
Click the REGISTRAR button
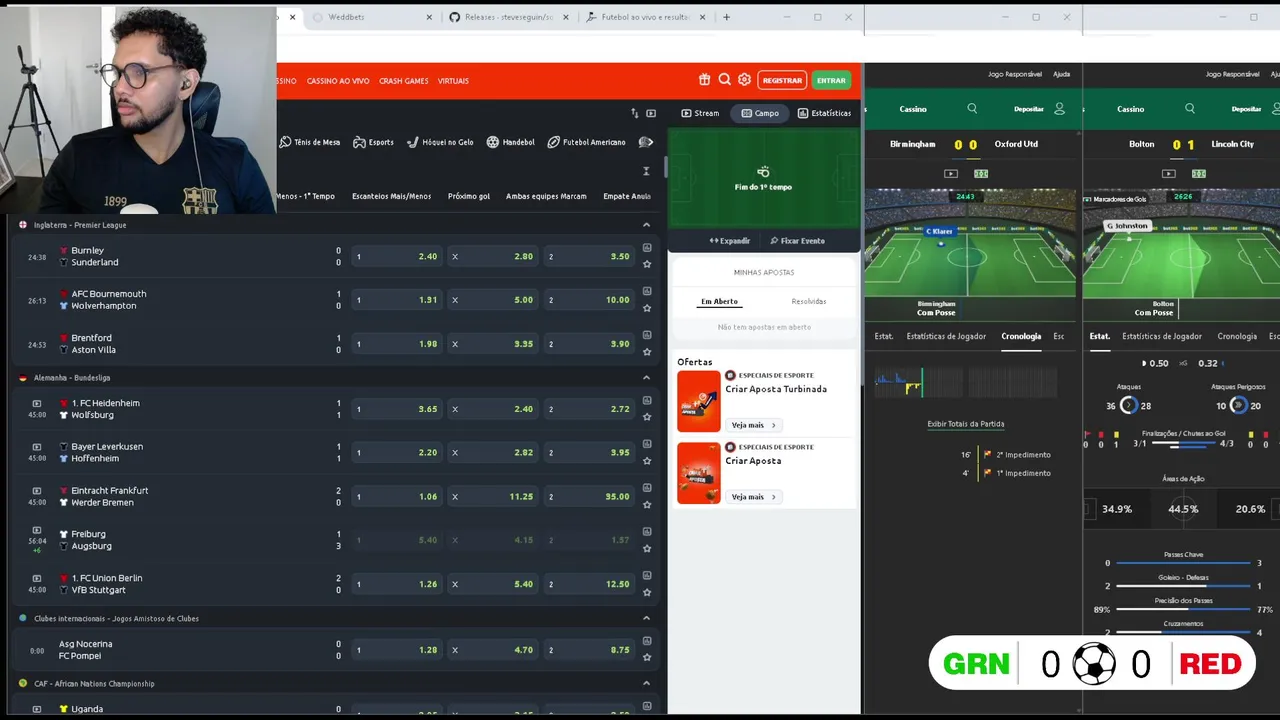click(x=782, y=80)
